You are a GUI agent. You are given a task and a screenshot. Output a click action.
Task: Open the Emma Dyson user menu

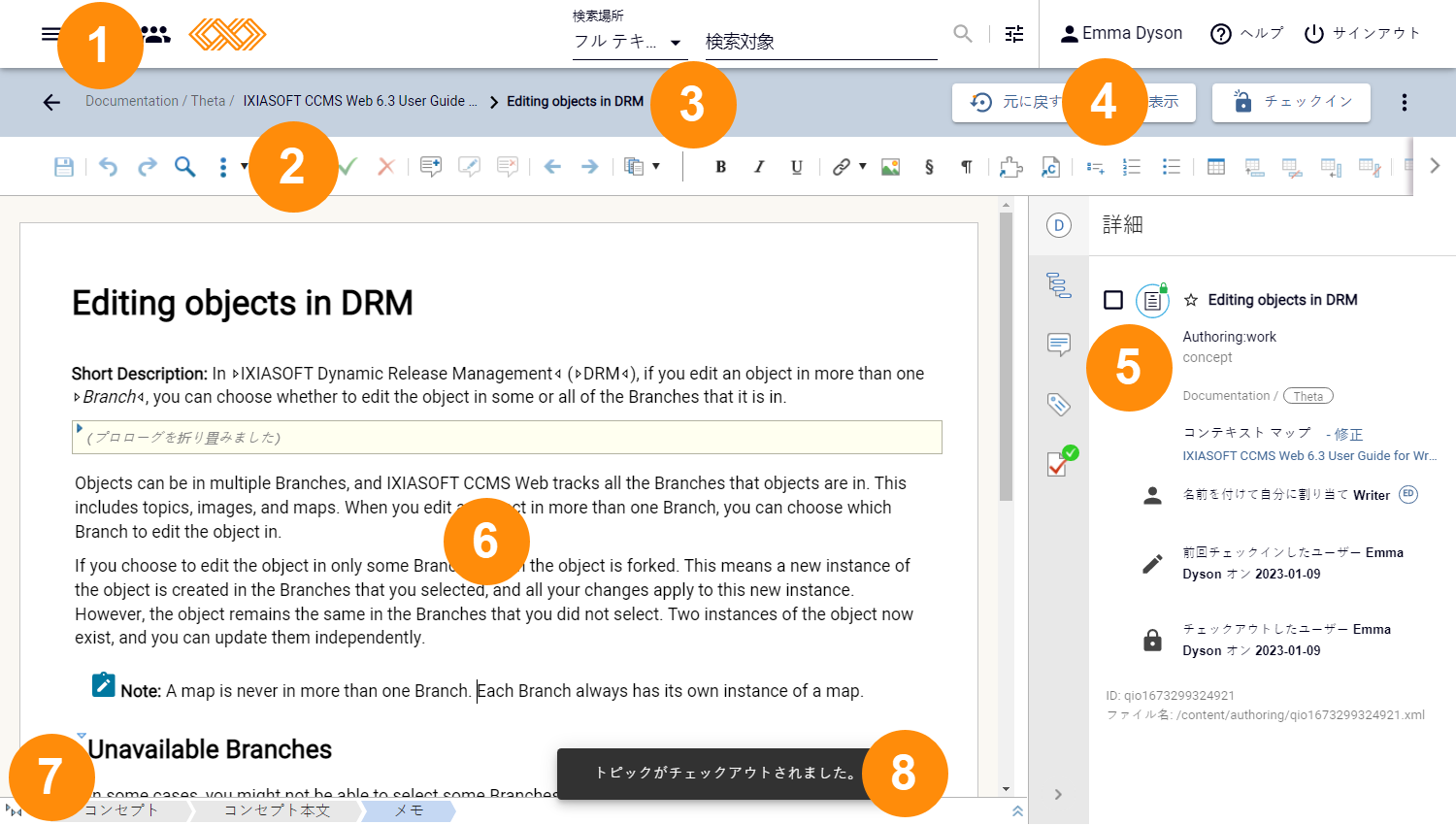(1120, 34)
